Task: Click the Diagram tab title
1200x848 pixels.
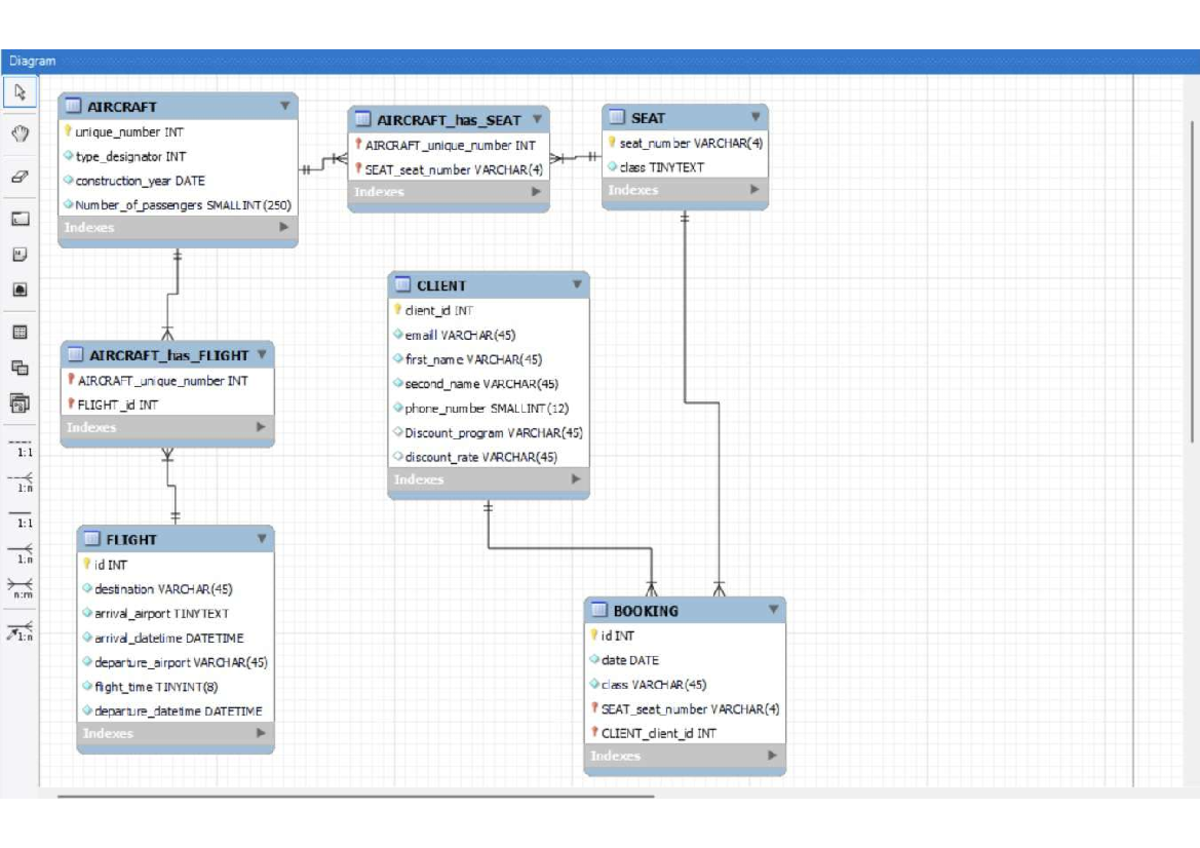Action: pos(33,61)
